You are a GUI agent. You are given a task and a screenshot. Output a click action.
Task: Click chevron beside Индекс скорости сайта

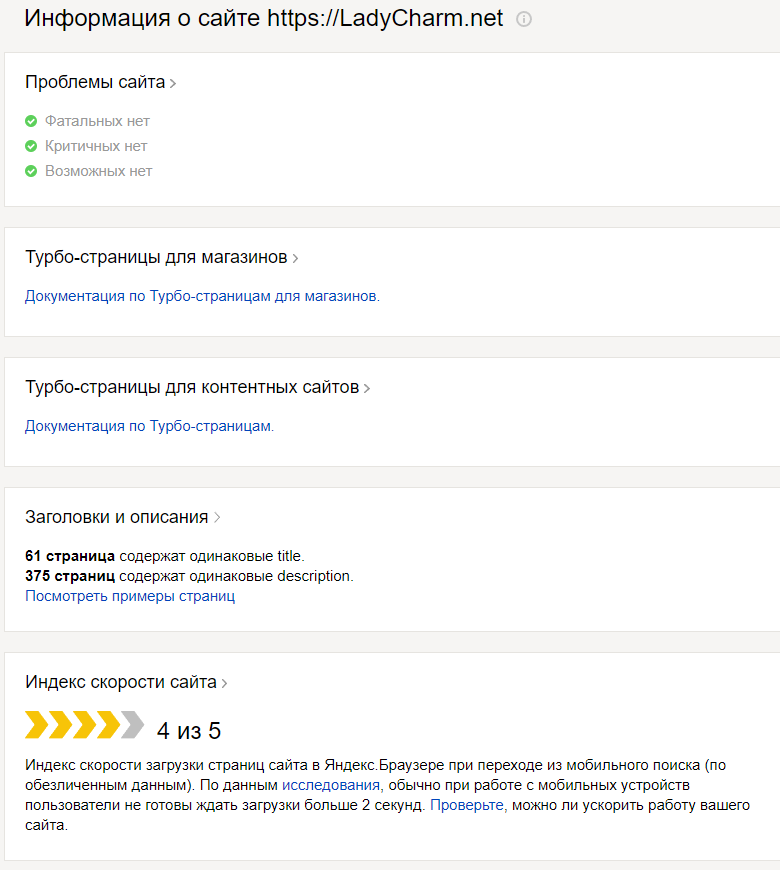pyautogui.click(x=225, y=684)
